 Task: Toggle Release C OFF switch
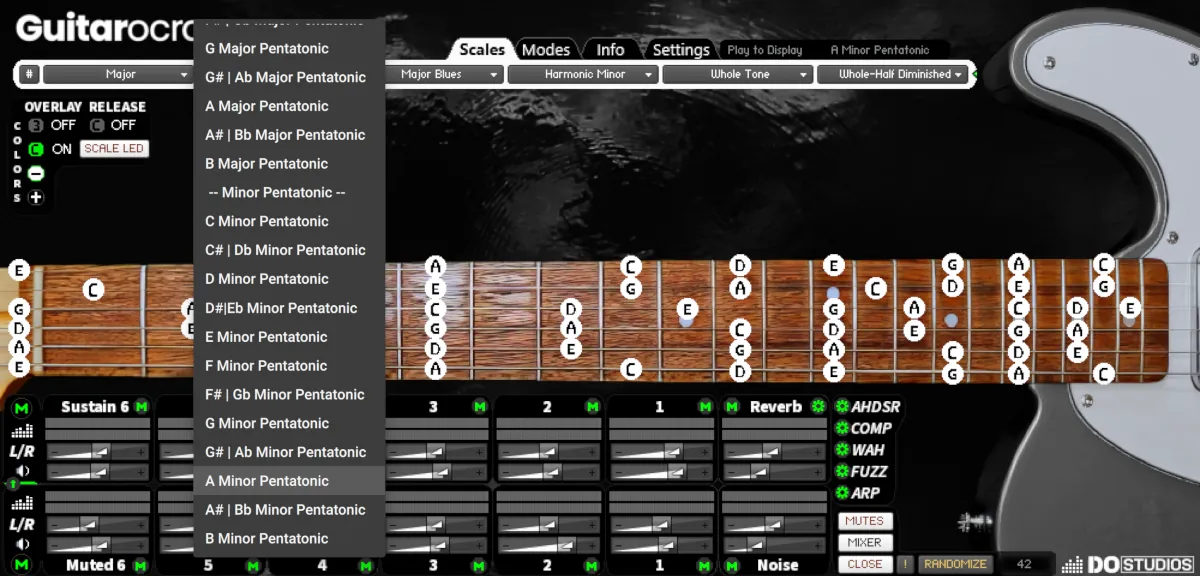pyautogui.click(x=97, y=125)
